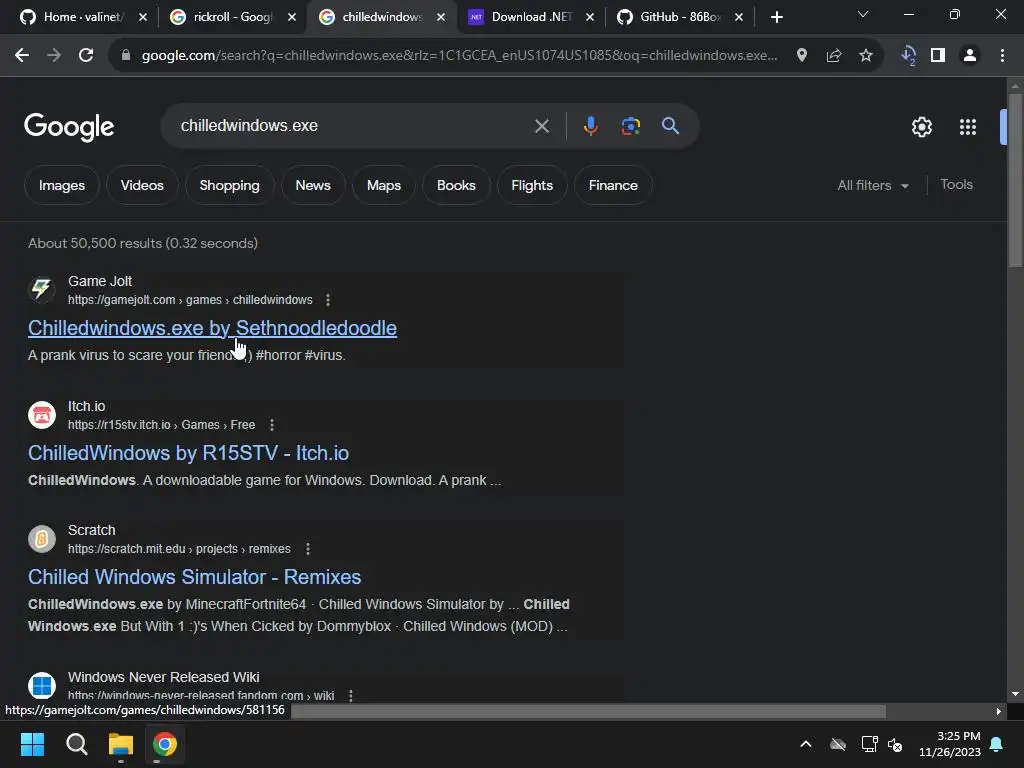Click the horizontal page scrollbar
The image size is (1024, 768).
tap(588, 711)
